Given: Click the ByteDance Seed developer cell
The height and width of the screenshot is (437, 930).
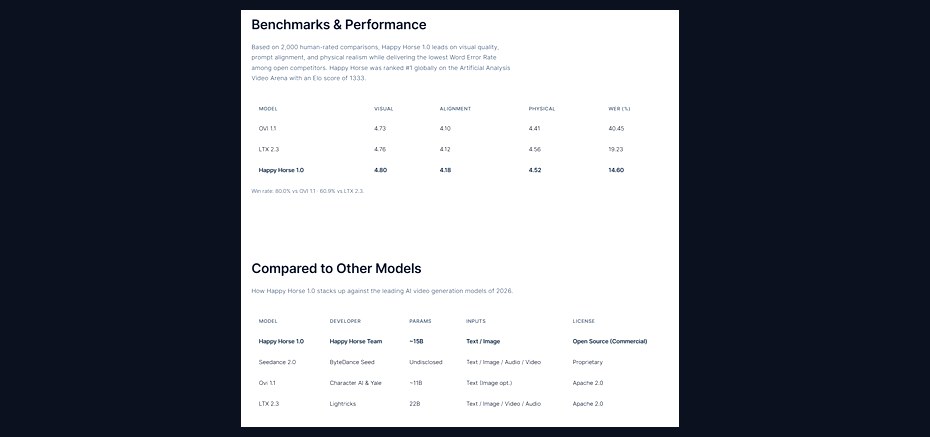Looking at the screenshot, I should coord(352,362).
